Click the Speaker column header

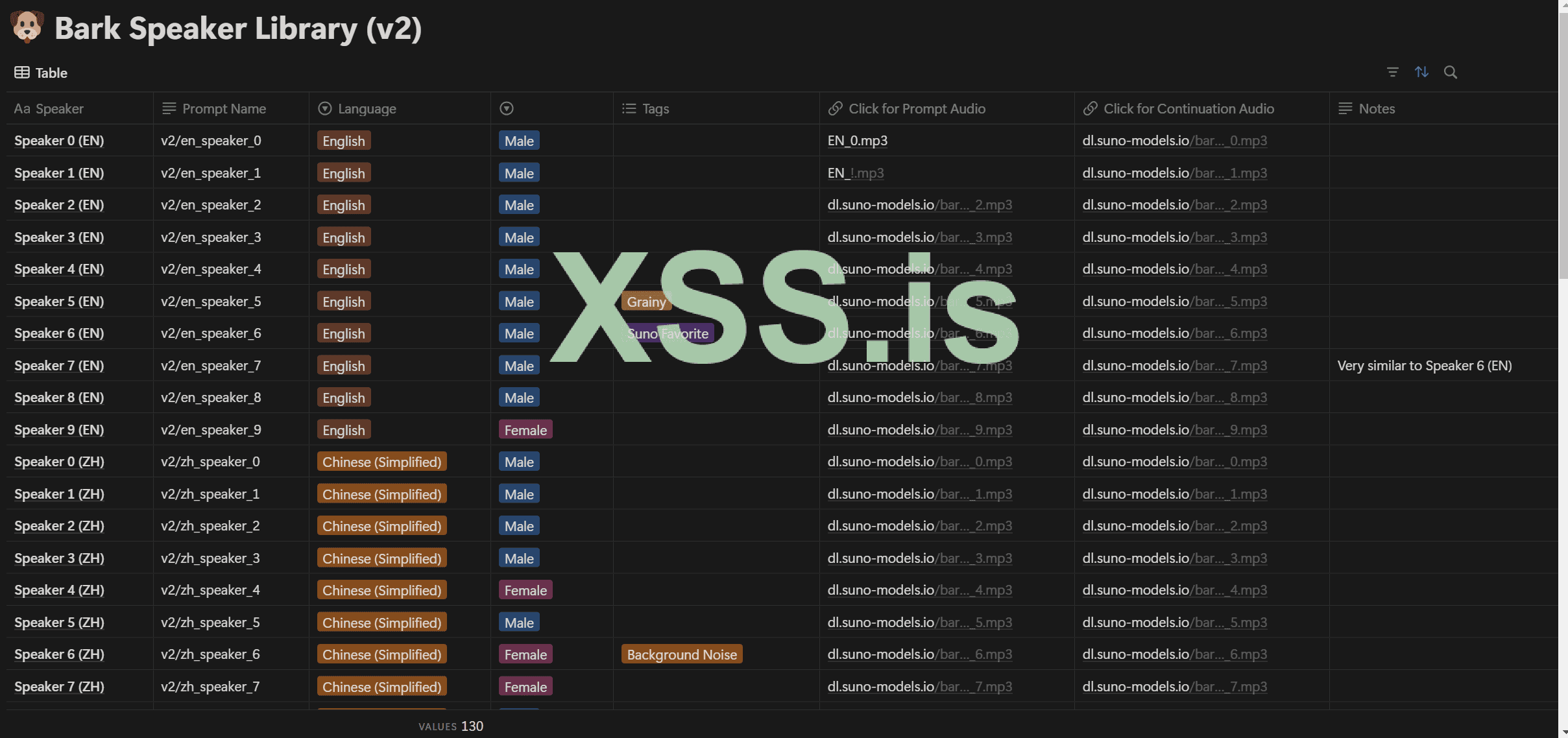(49, 108)
